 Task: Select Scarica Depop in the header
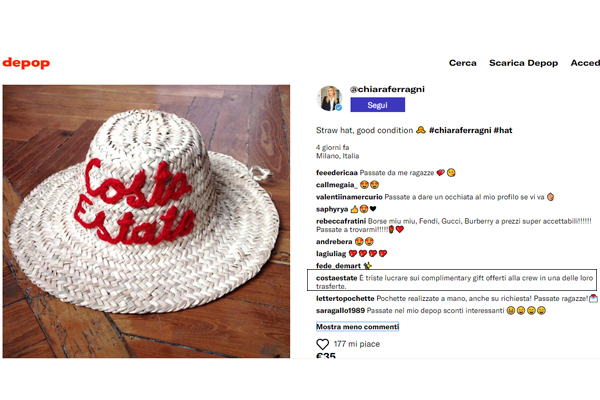tap(523, 63)
